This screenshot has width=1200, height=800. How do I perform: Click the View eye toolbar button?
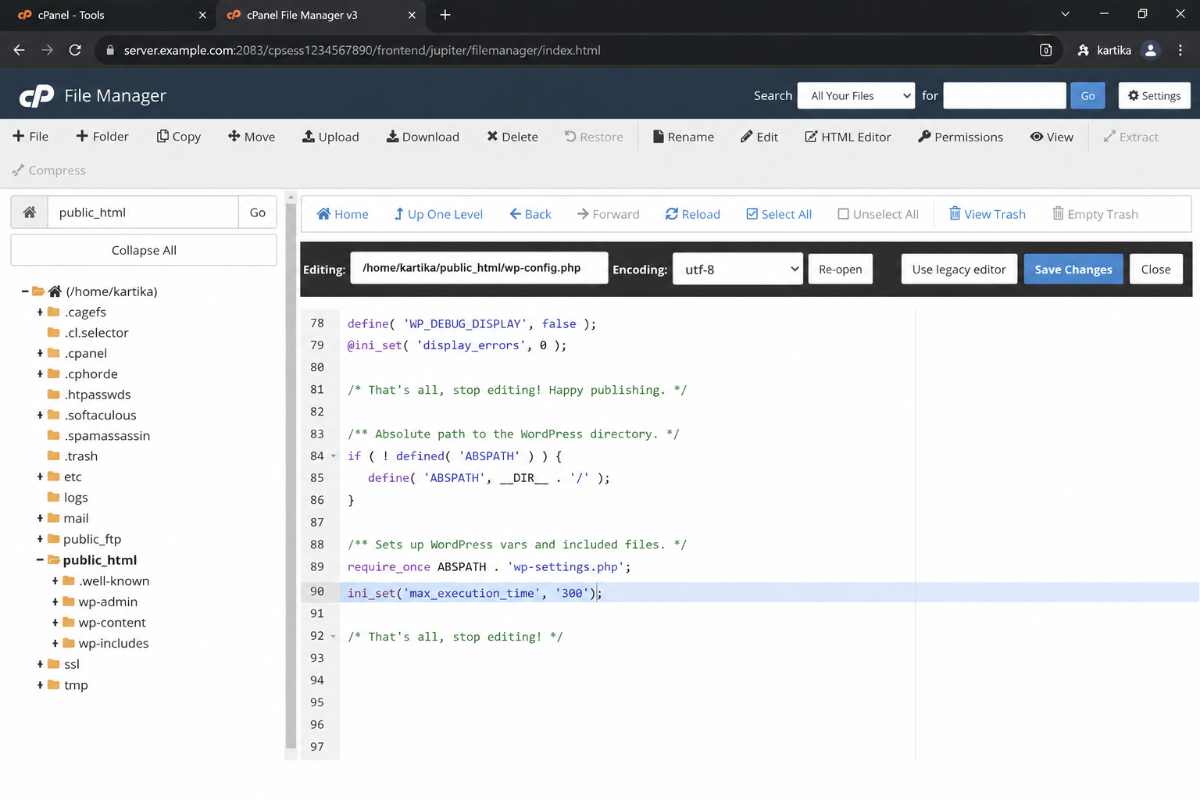tap(1051, 137)
